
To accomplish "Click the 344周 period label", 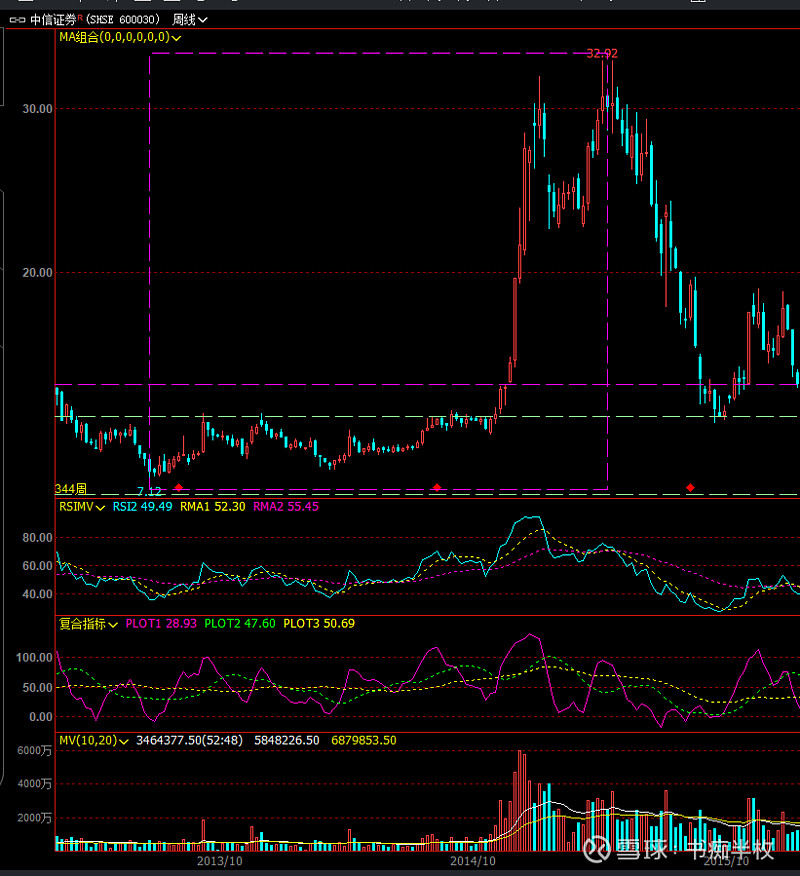I will (71, 489).
